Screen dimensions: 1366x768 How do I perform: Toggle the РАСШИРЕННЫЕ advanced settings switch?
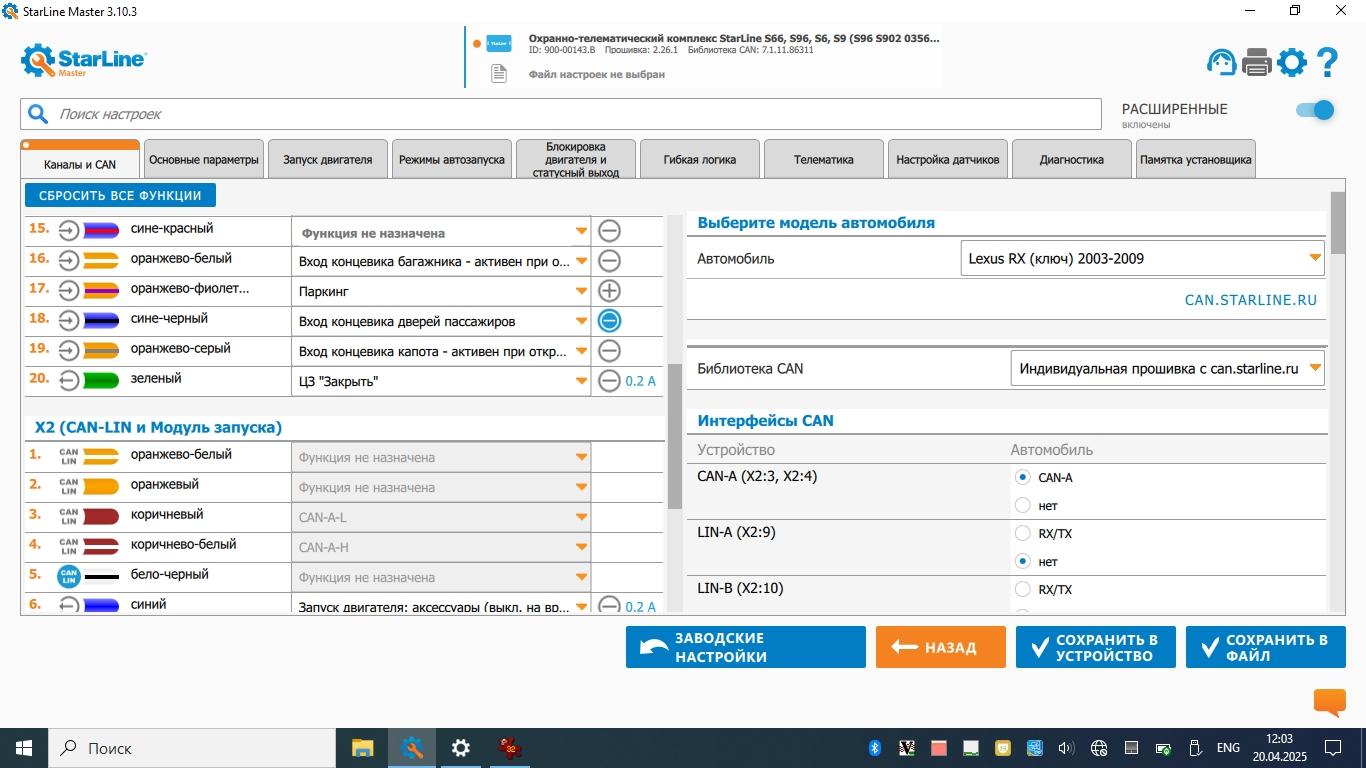pyautogui.click(x=1315, y=110)
